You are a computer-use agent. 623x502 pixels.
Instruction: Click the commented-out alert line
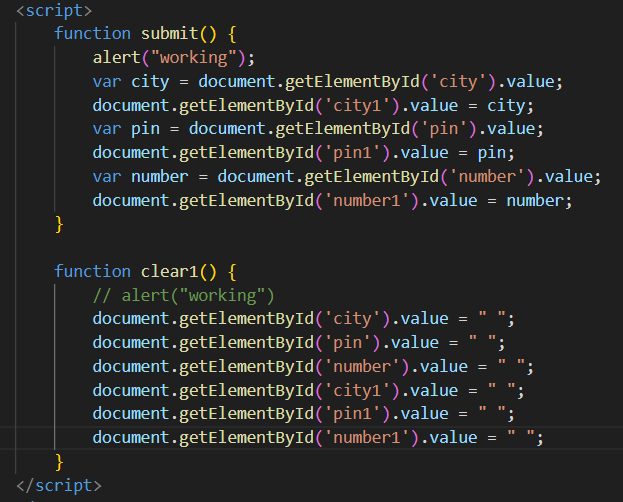pos(183,295)
